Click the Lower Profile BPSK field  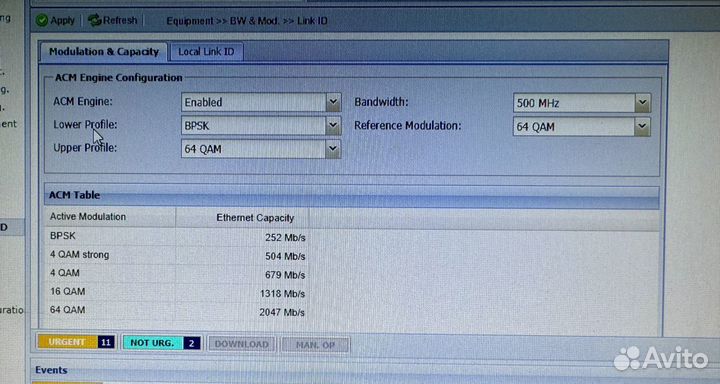[254, 125]
